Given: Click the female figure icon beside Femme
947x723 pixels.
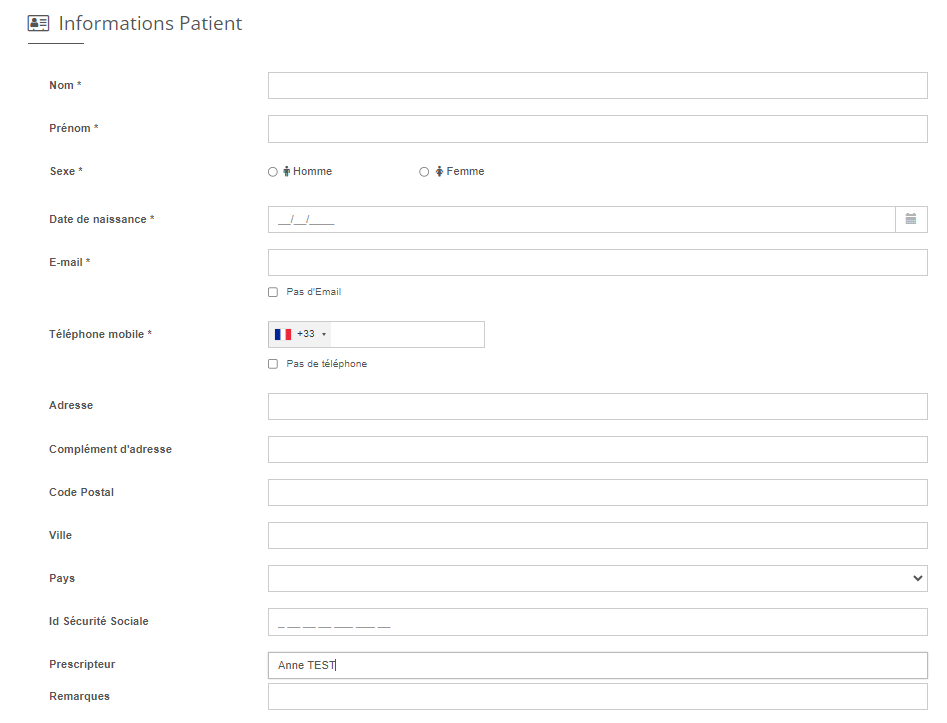Looking at the screenshot, I should (440, 172).
